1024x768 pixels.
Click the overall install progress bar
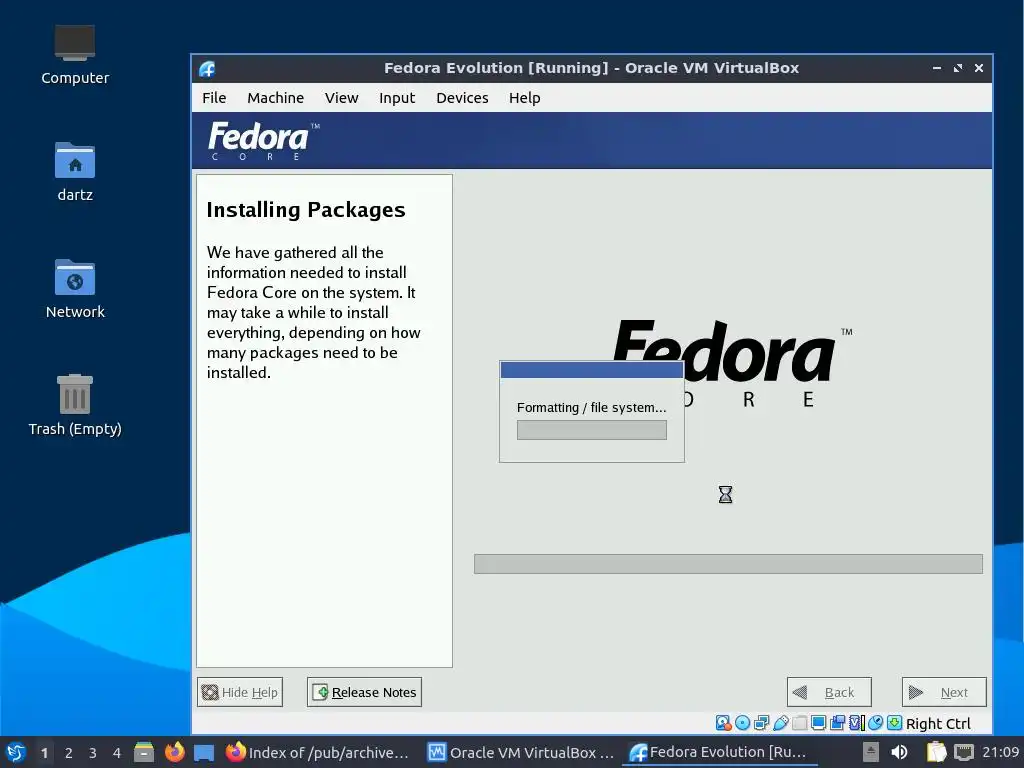point(728,564)
